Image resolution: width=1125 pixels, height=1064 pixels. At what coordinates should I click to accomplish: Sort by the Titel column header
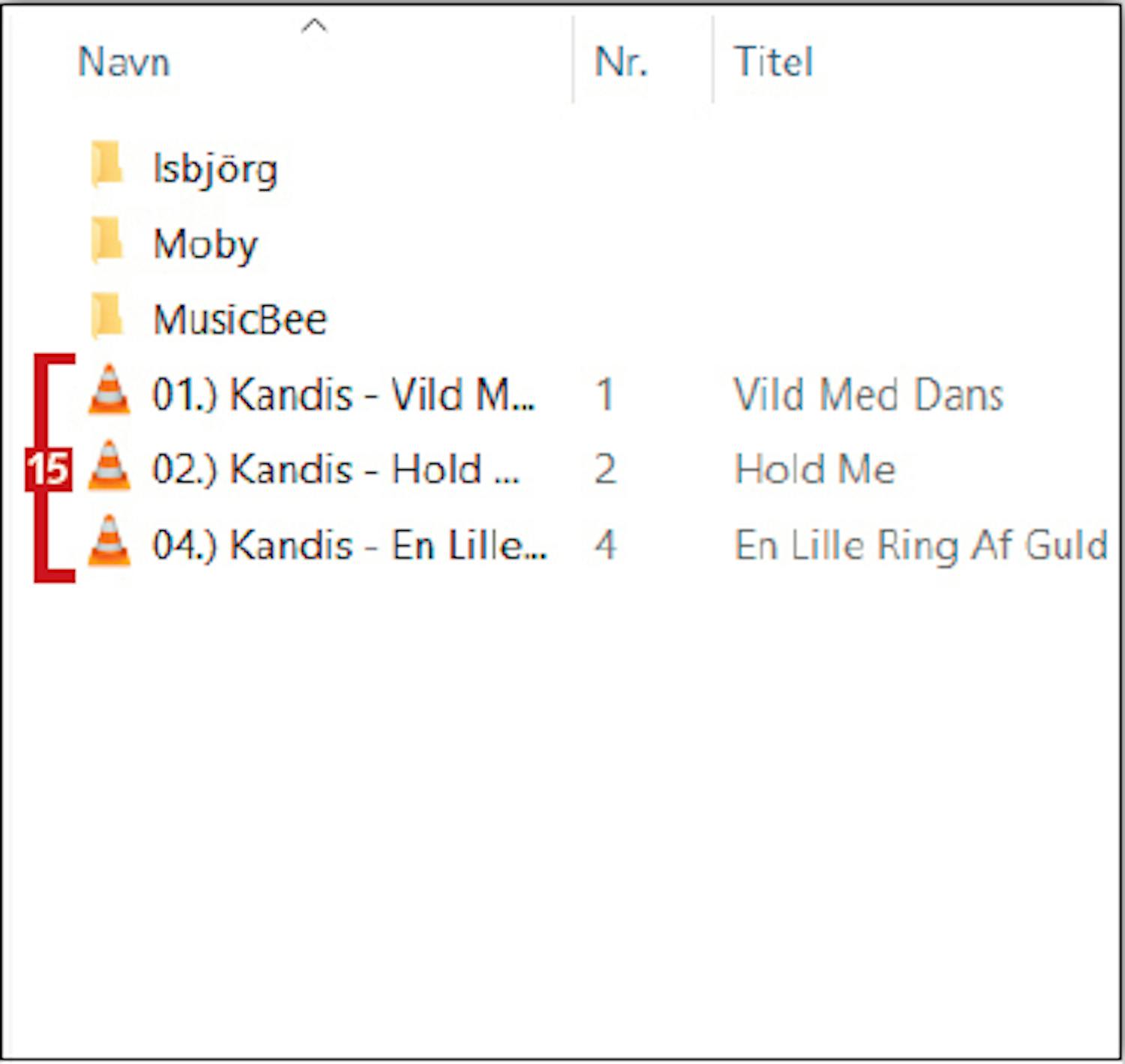[773, 61]
